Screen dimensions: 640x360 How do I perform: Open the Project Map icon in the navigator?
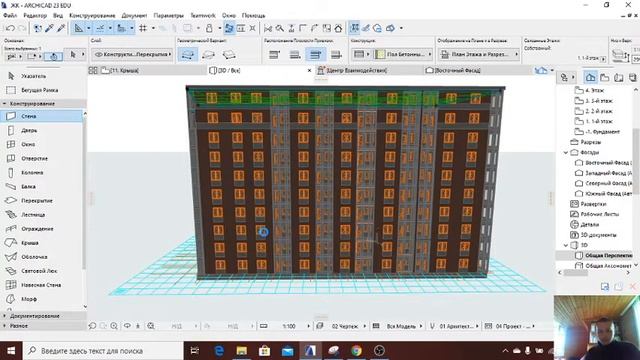(x=590, y=77)
